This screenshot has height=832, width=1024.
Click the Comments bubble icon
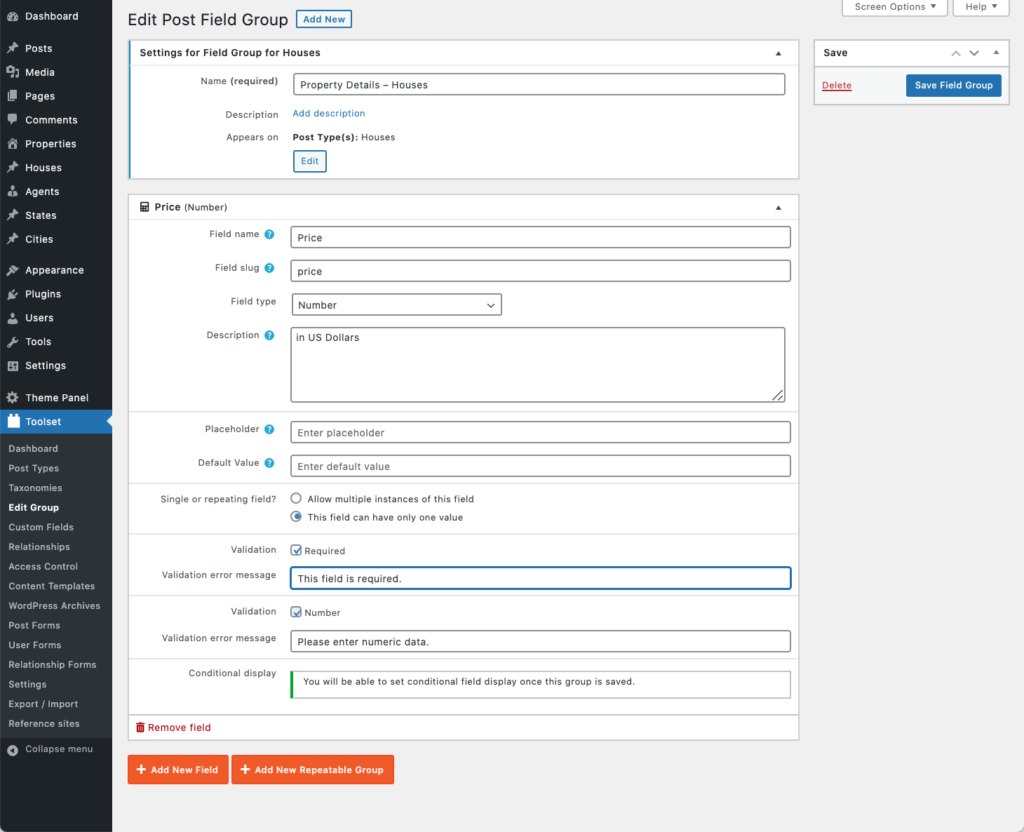pyautogui.click(x=12, y=120)
